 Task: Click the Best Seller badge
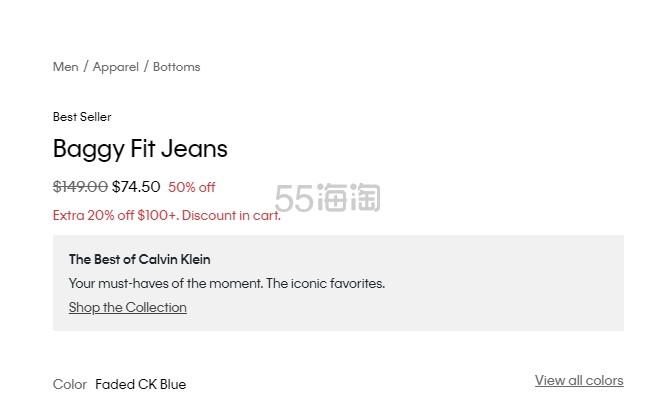[82, 117]
